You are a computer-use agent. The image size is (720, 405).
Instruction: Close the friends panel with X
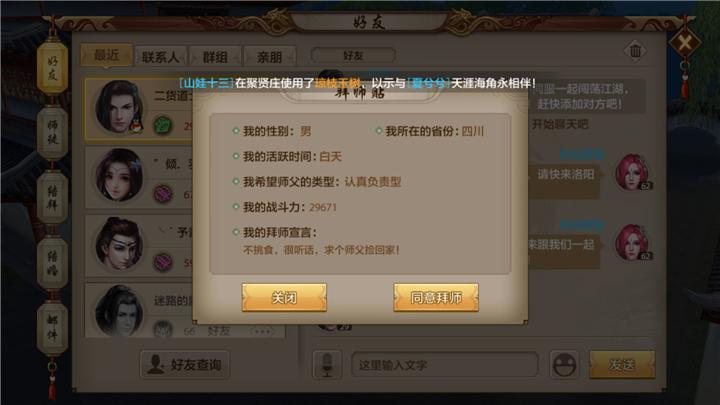684,44
